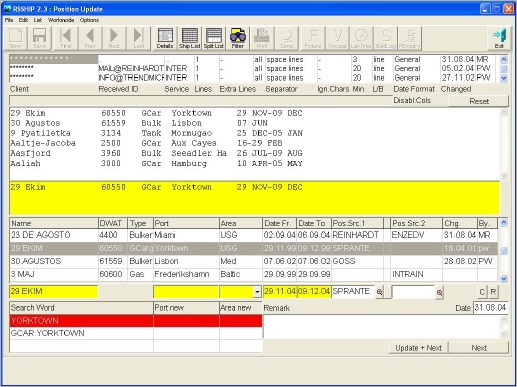This screenshot has width=517, height=387.
Task: Click the SPRANTE source field
Action: click(353, 291)
